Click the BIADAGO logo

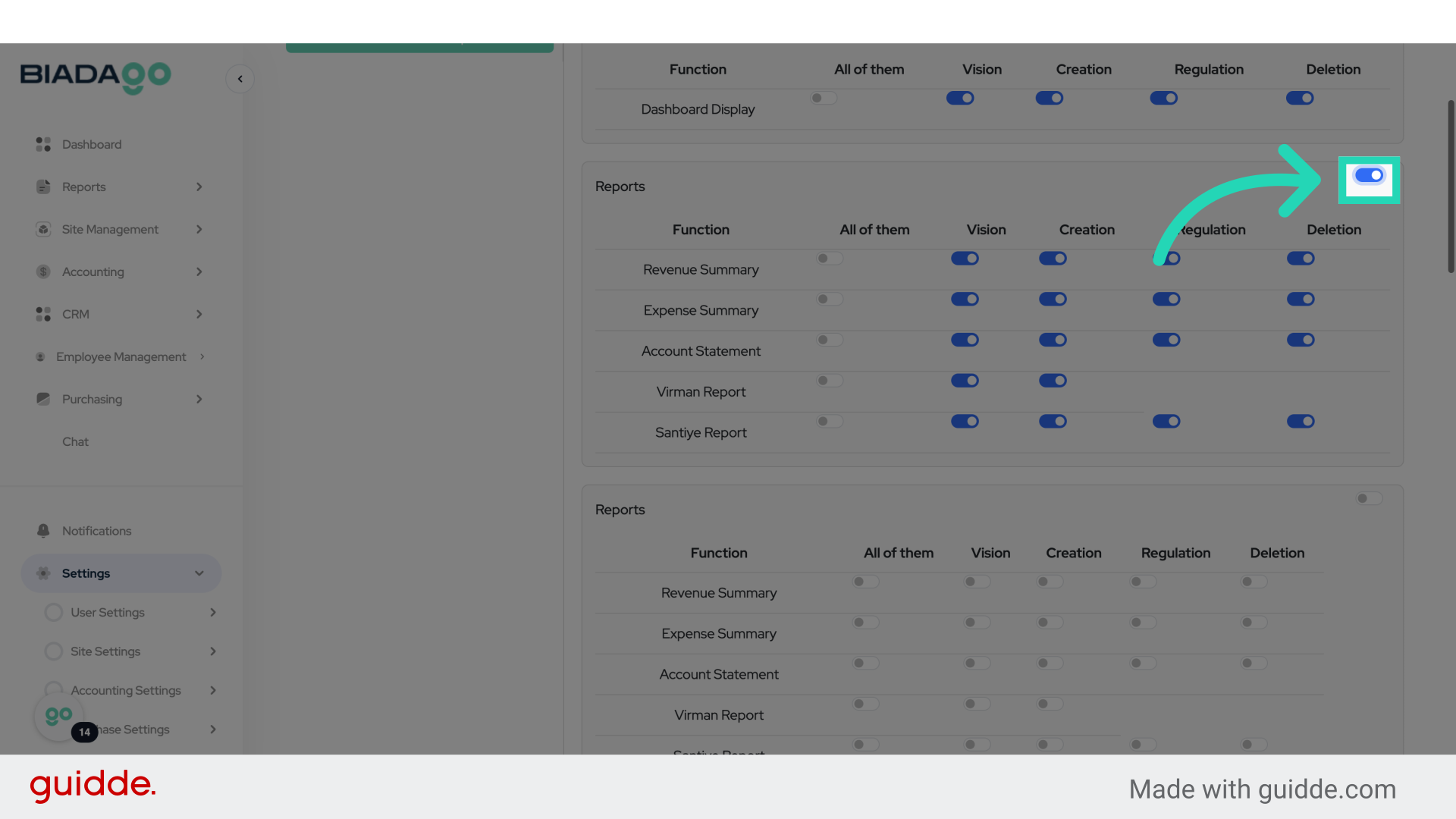(x=96, y=77)
